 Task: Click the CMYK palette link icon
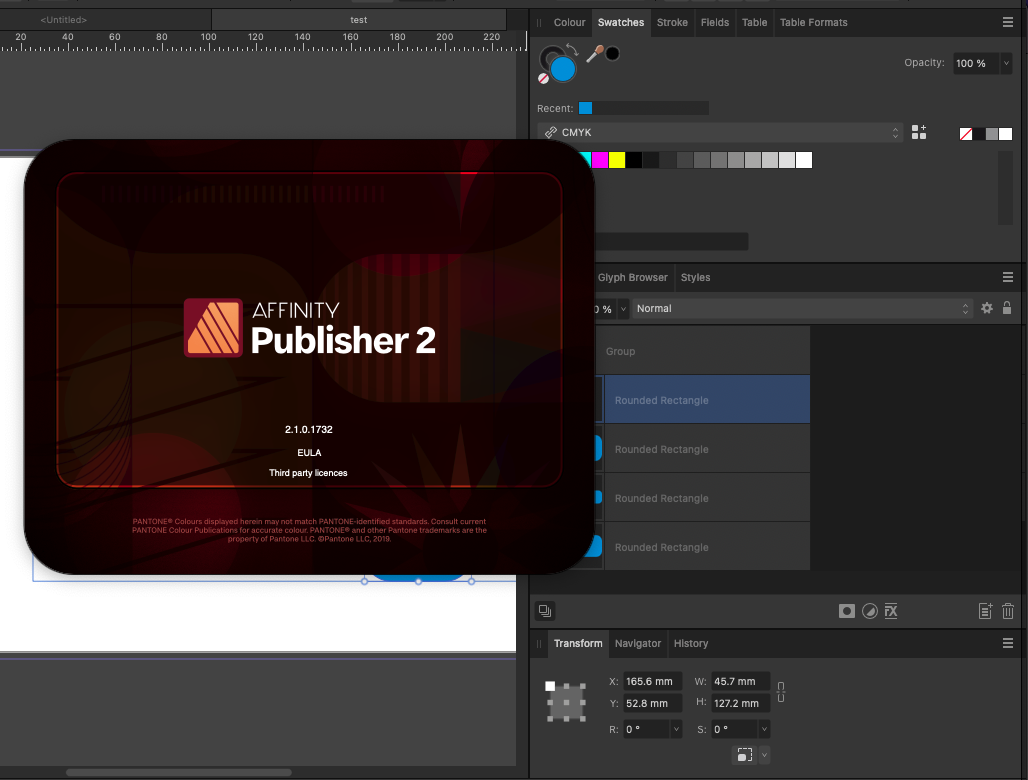pyautogui.click(x=551, y=132)
